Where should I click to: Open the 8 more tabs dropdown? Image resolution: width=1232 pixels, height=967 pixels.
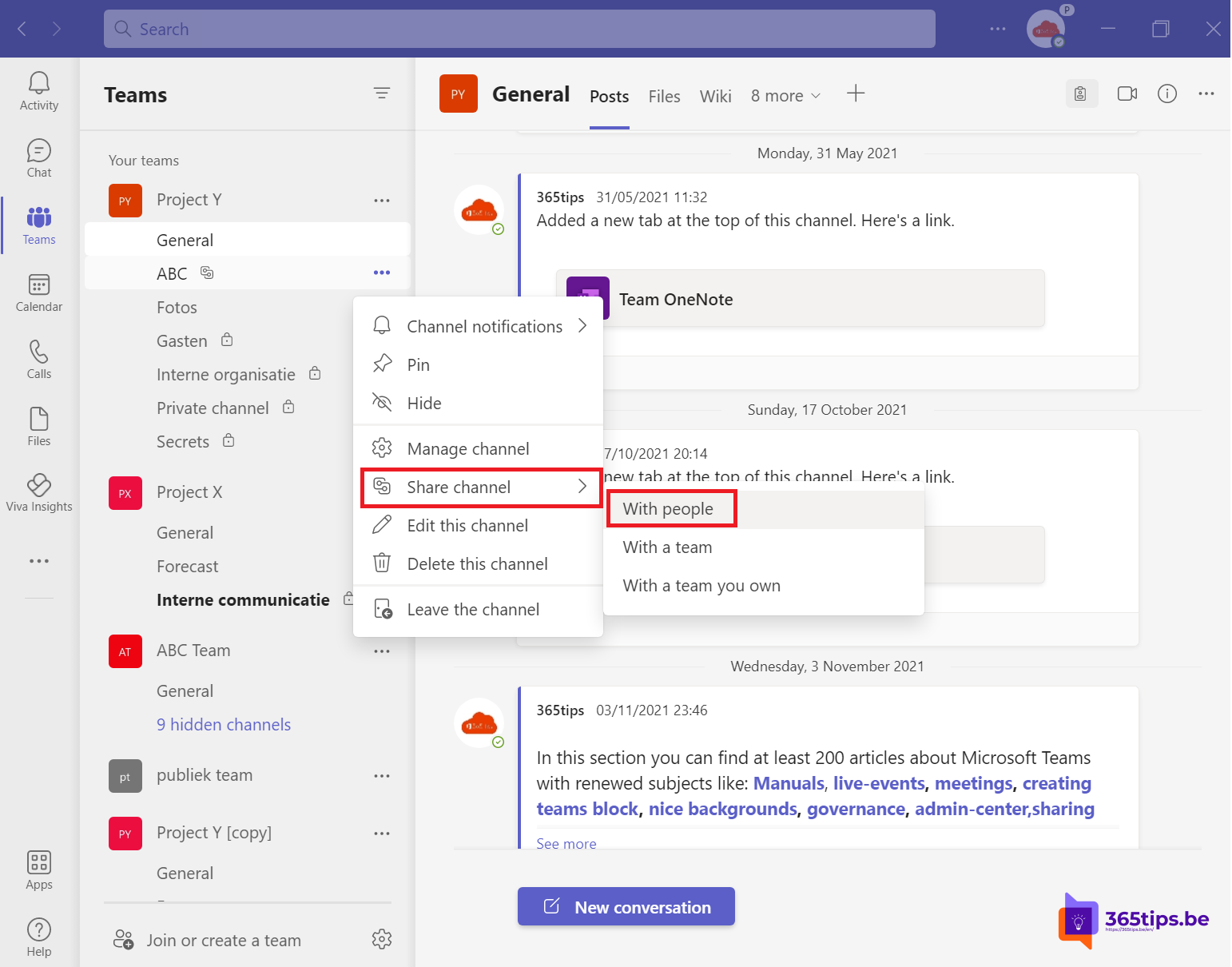[x=785, y=95]
